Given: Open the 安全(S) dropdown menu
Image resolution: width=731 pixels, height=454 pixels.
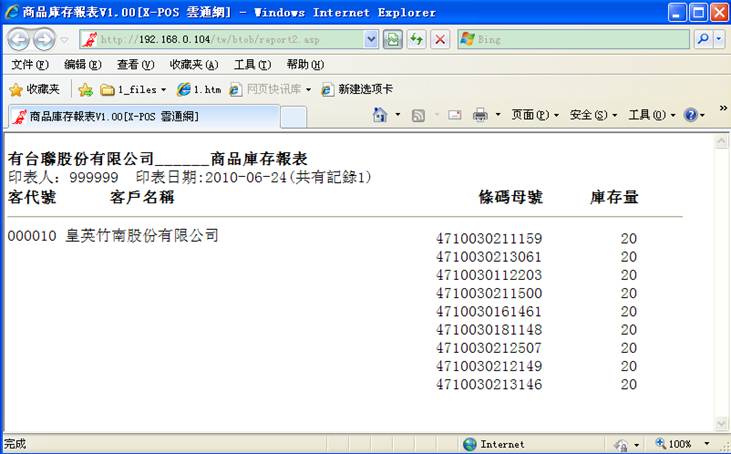Looking at the screenshot, I should tap(593, 115).
